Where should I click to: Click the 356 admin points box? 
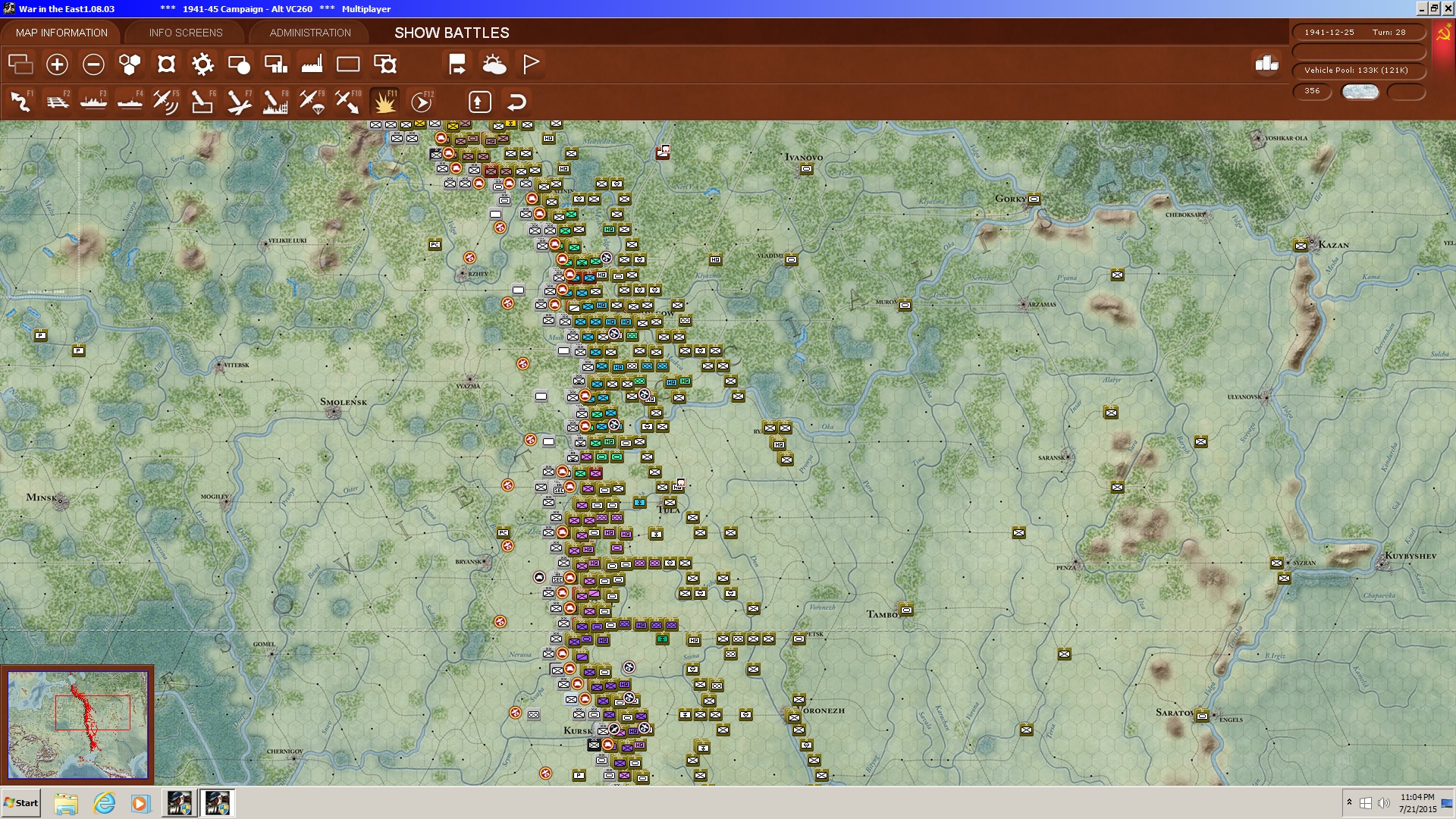click(x=1312, y=91)
